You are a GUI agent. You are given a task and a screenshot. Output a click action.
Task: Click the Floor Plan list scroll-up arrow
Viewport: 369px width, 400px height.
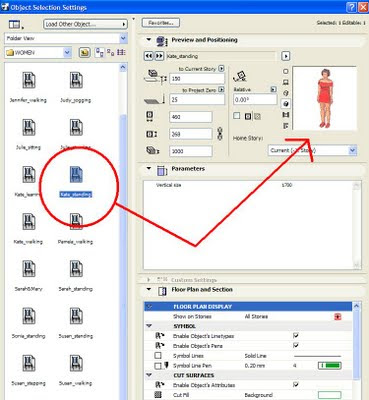click(x=356, y=306)
